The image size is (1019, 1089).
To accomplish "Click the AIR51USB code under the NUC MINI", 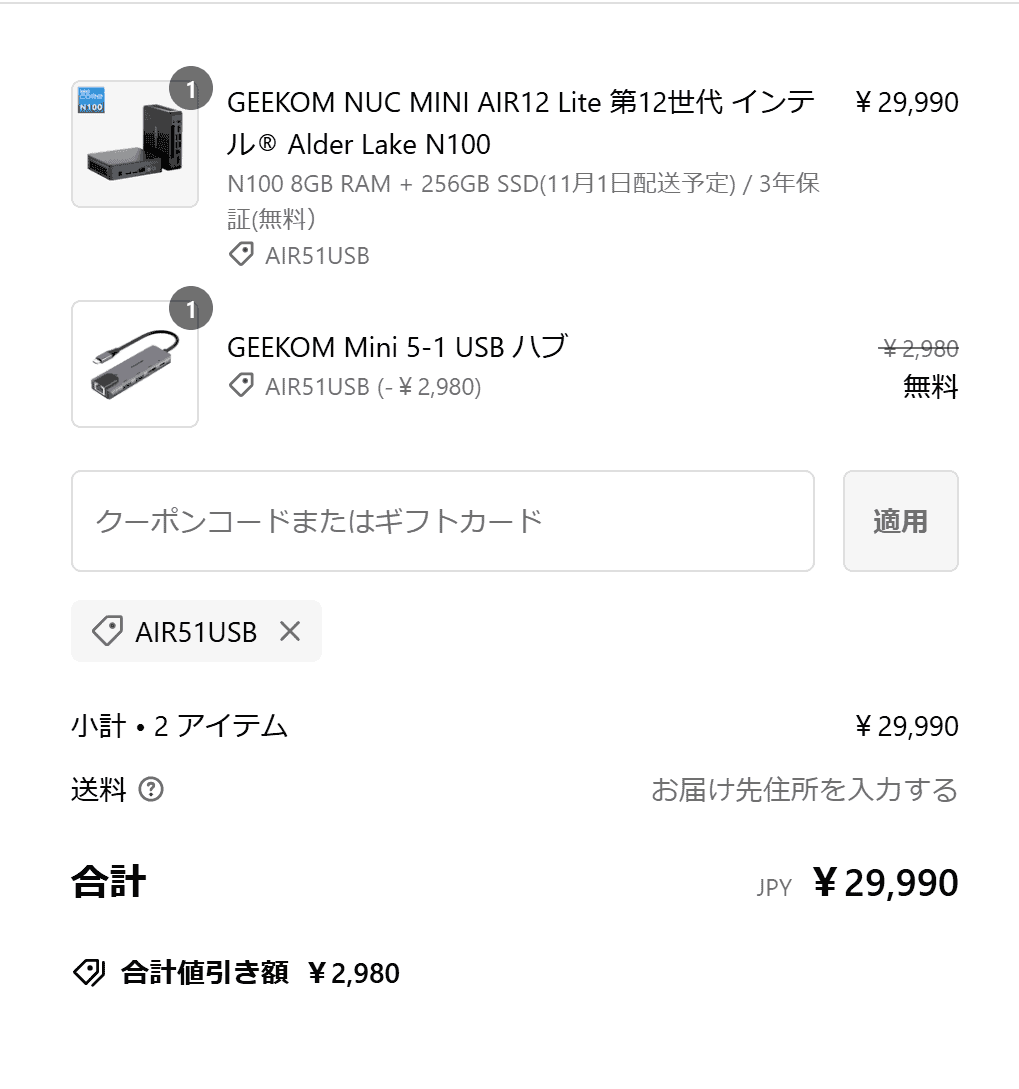I will tap(317, 256).
